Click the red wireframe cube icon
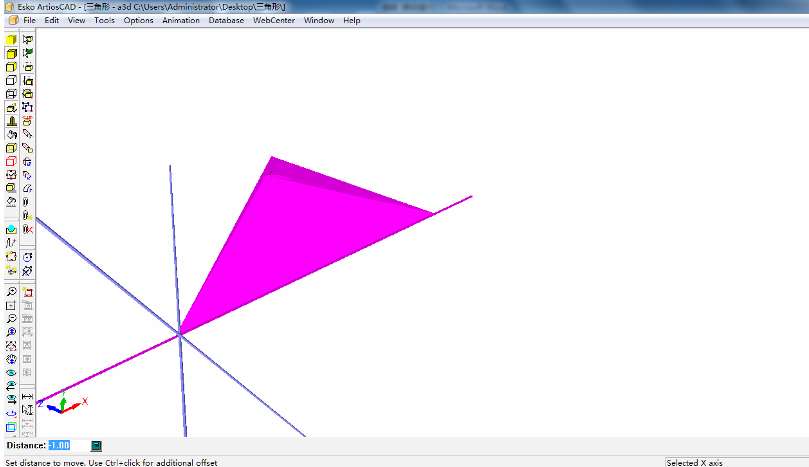 pos(11,161)
